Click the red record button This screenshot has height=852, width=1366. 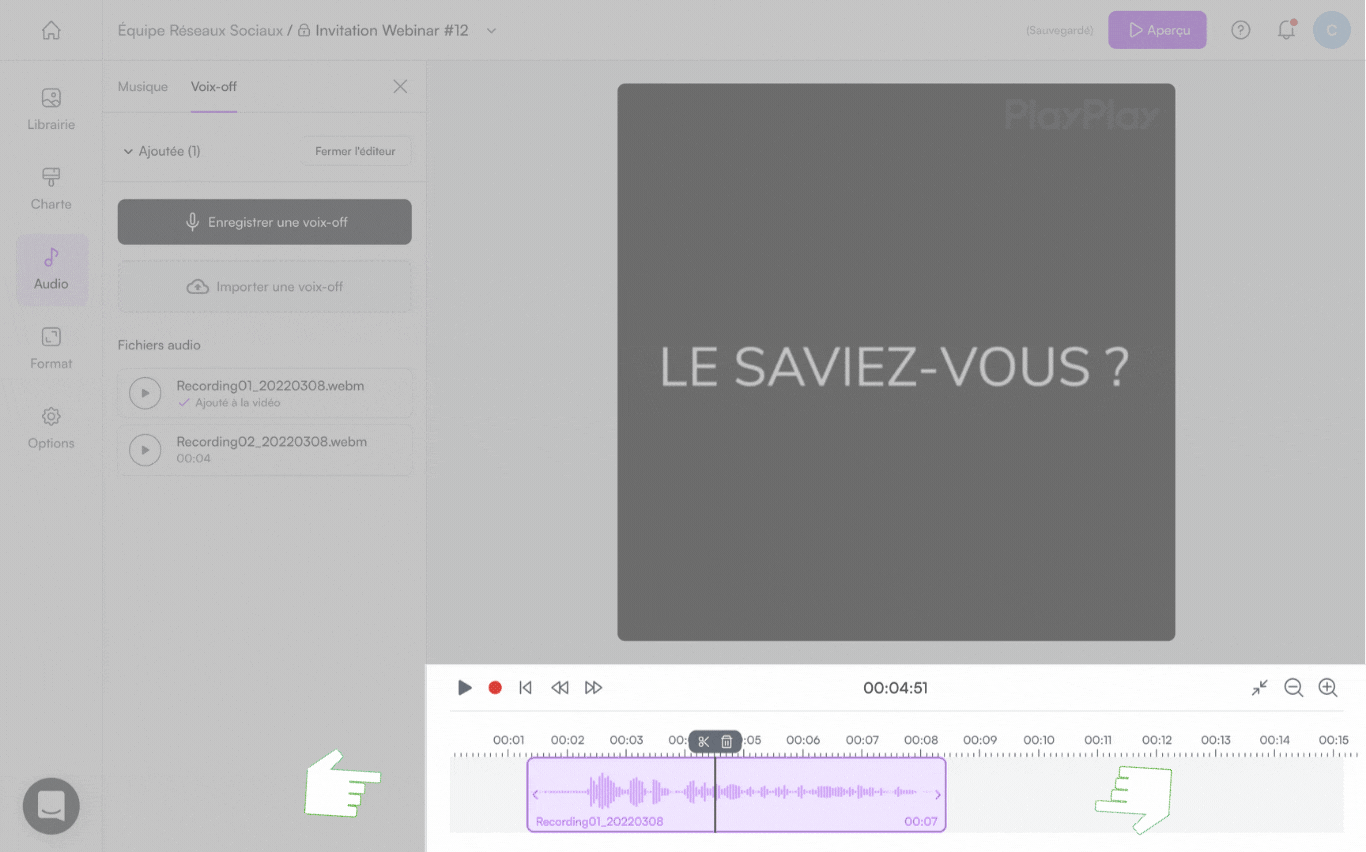495,688
